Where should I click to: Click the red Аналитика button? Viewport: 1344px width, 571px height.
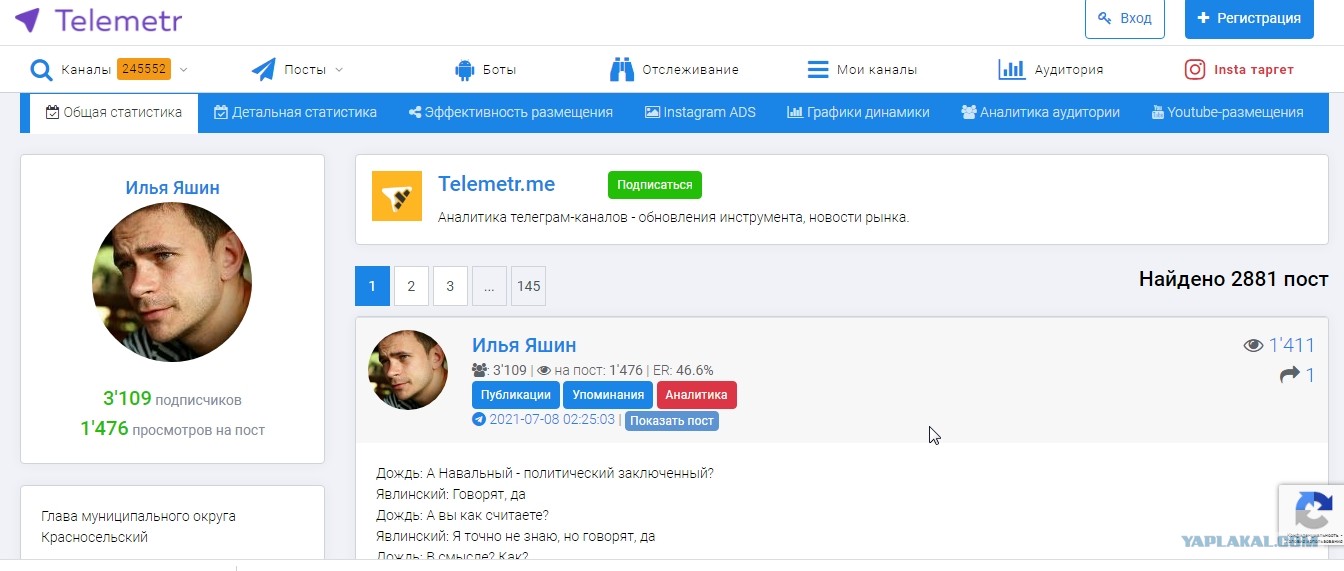click(x=697, y=395)
